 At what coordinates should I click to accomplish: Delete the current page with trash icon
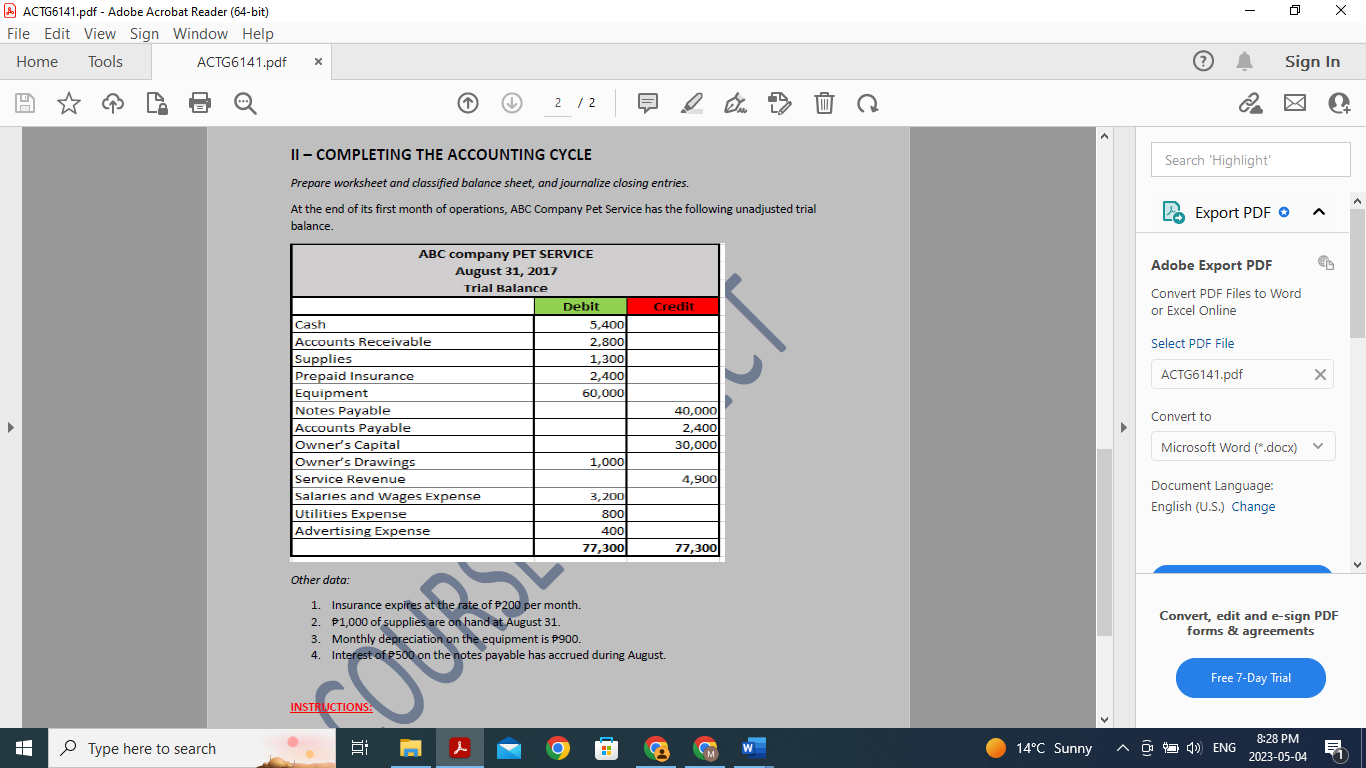(824, 103)
